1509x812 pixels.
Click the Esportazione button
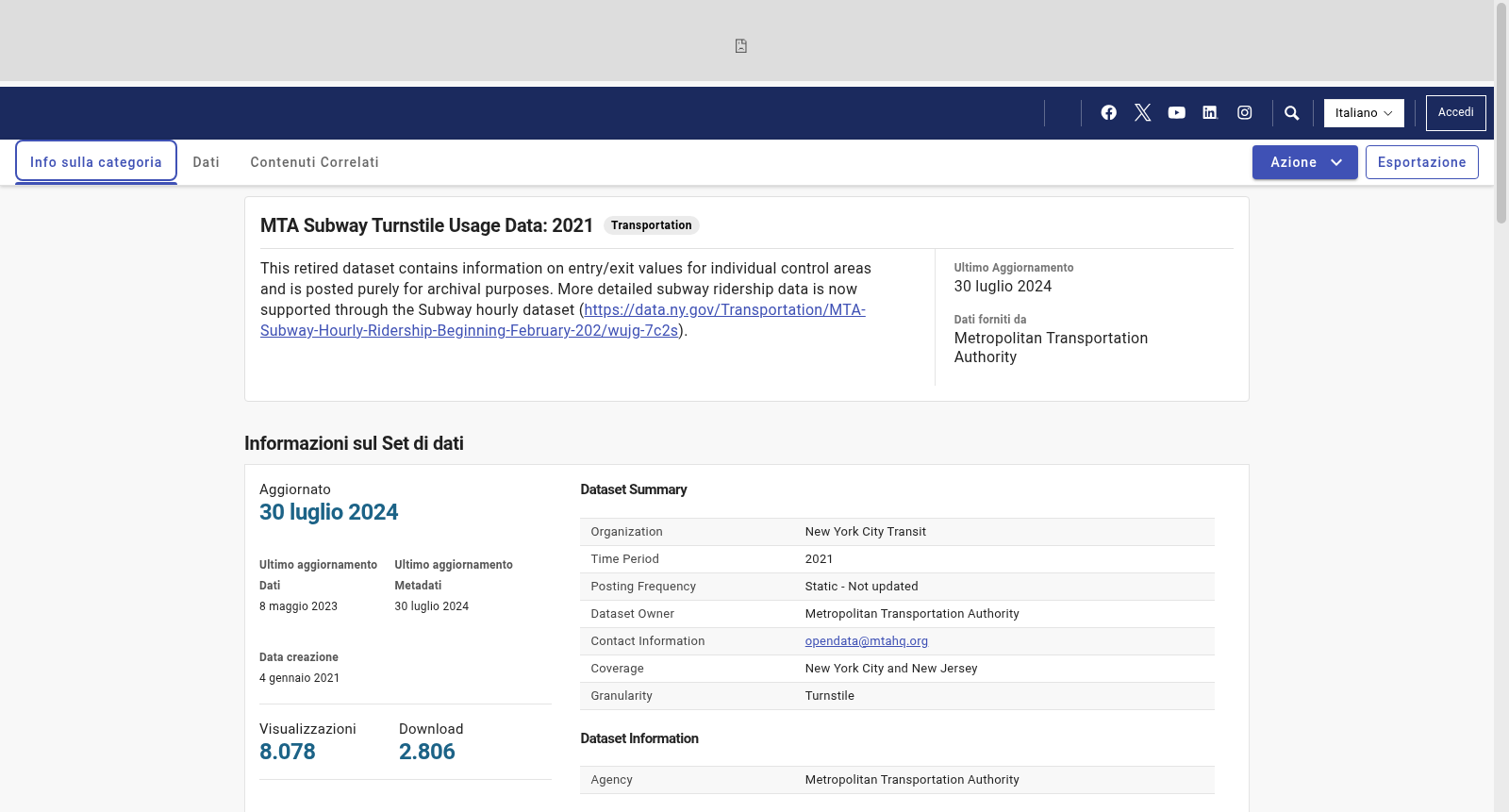click(1422, 162)
